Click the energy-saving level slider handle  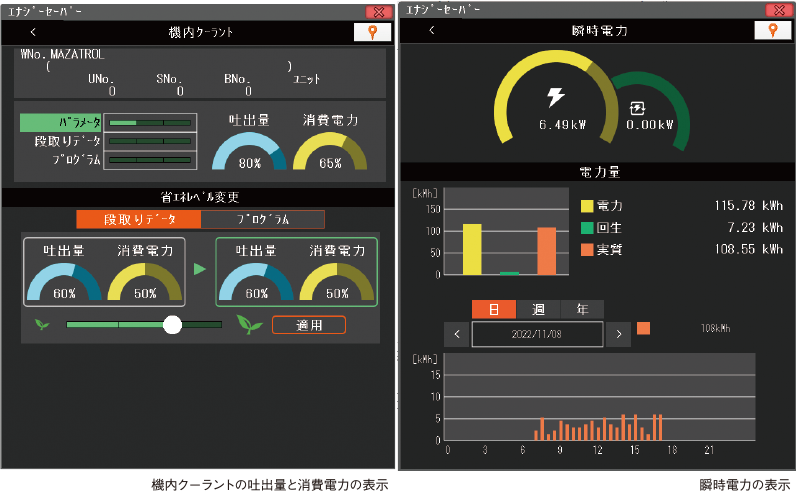pyautogui.click(x=172, y=324)
